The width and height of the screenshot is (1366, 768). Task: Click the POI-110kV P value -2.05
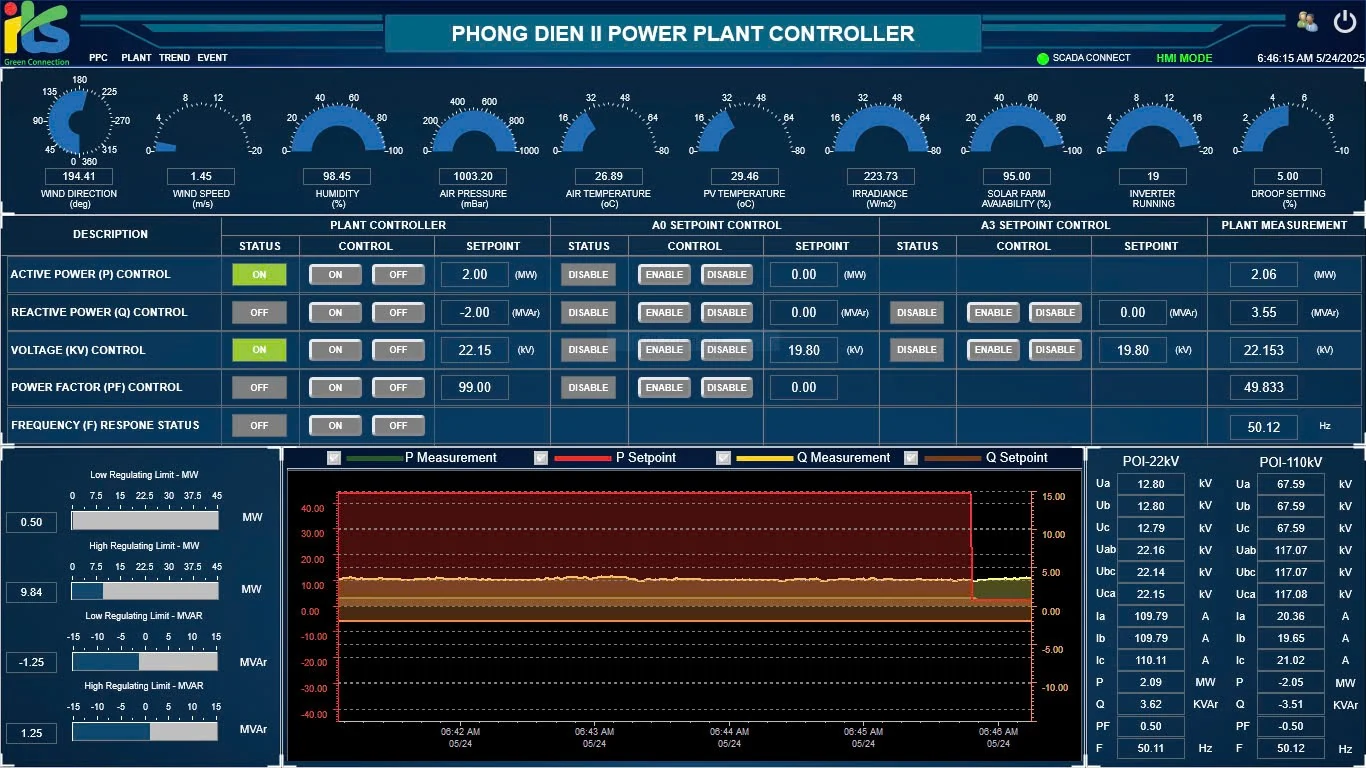coord(1291,682)
